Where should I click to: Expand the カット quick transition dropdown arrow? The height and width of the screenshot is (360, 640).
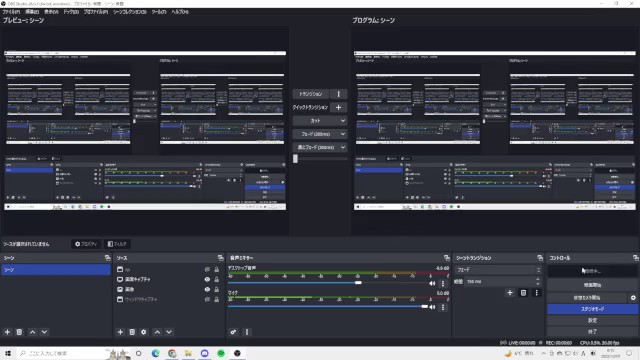[x=343, y=121]
